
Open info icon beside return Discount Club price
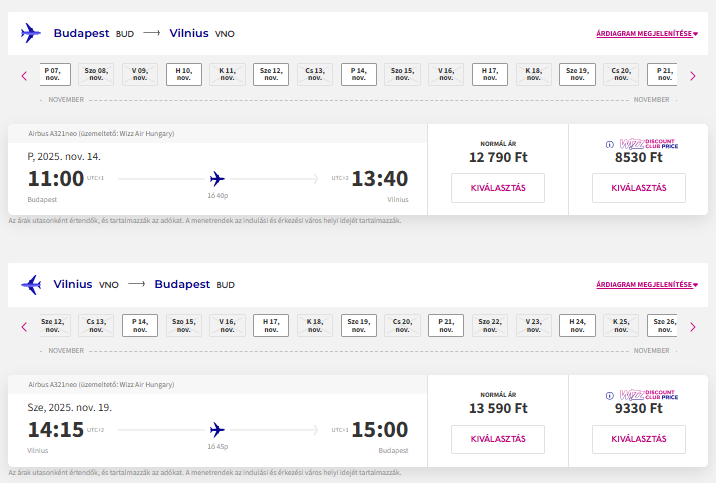pyautogui.click(x=610, y=396)
